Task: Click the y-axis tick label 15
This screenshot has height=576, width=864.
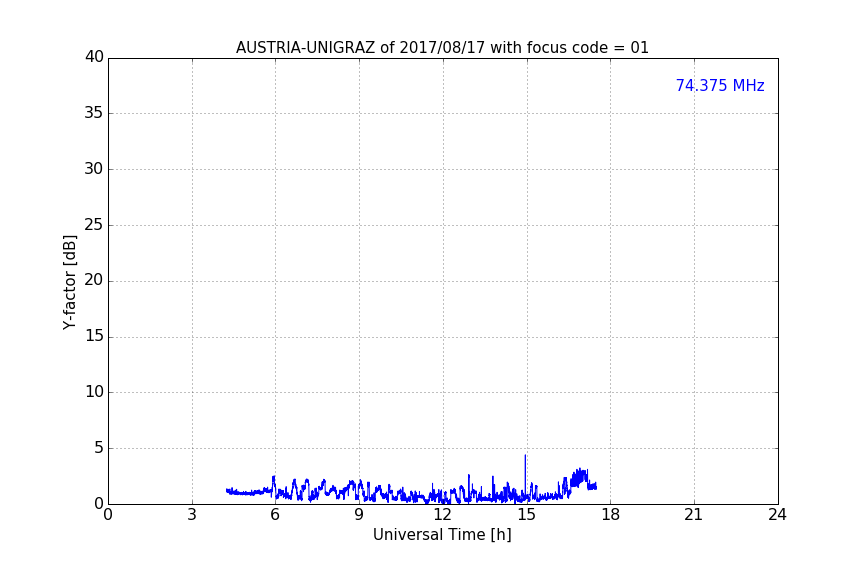Action: (94, 336)
